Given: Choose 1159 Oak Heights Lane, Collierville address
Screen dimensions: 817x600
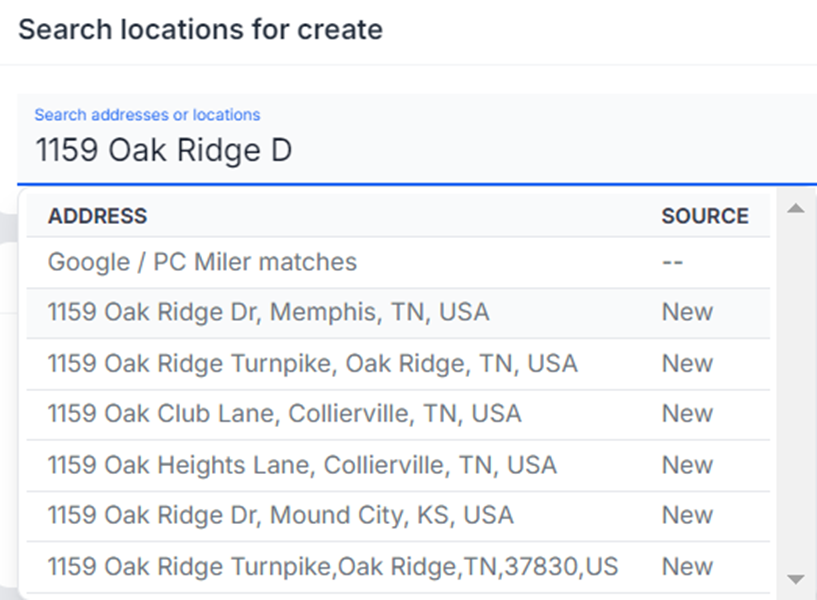Looking at the screenshot, I should coord(302,465).
